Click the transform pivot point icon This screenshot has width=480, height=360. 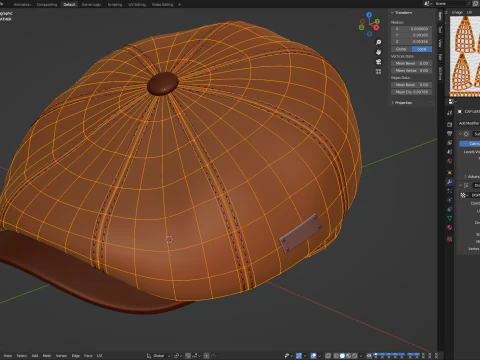tap(177, 356)
